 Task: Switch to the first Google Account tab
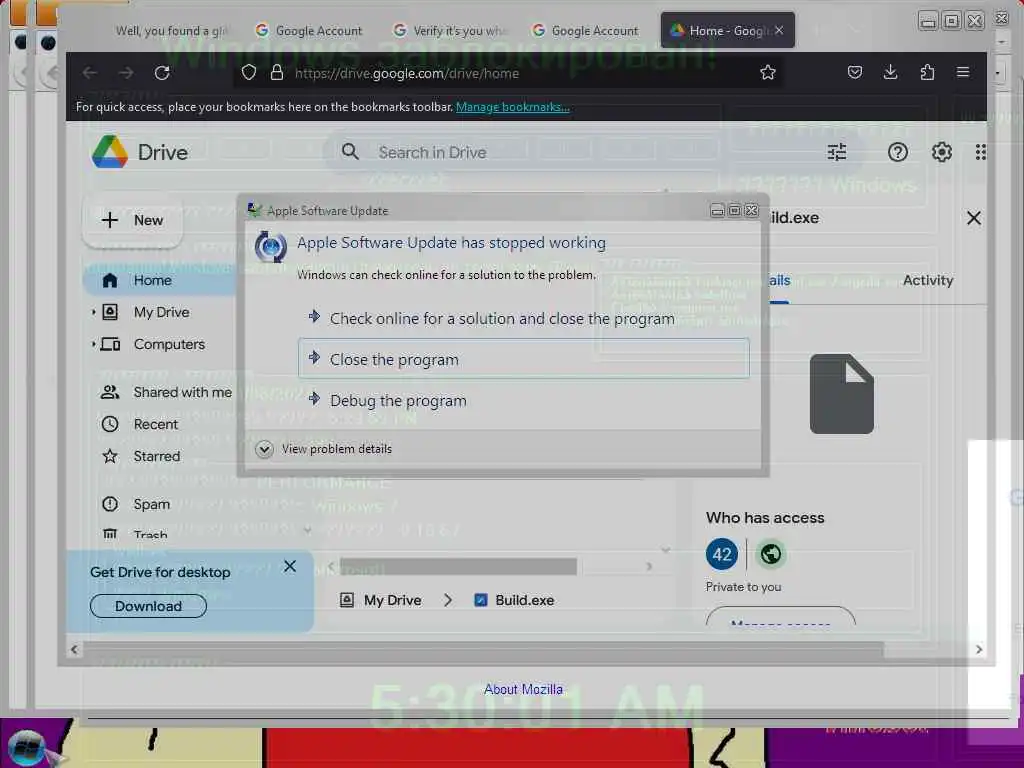click(x=308, y=30)
